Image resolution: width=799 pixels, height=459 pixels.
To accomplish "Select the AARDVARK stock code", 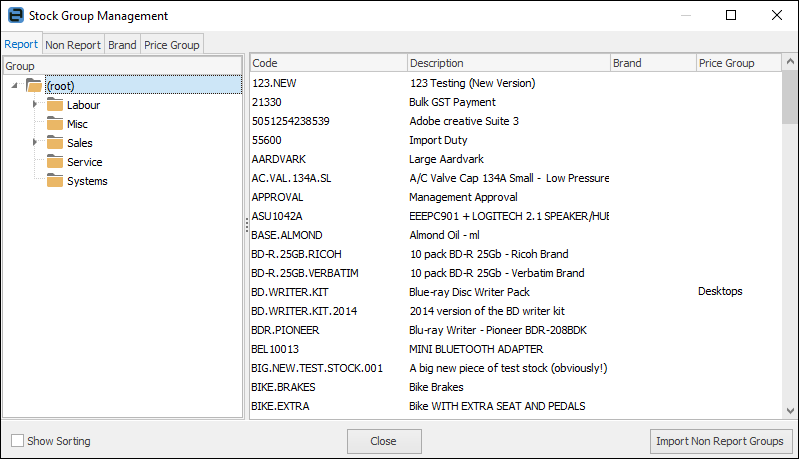I will coord(279,159).
